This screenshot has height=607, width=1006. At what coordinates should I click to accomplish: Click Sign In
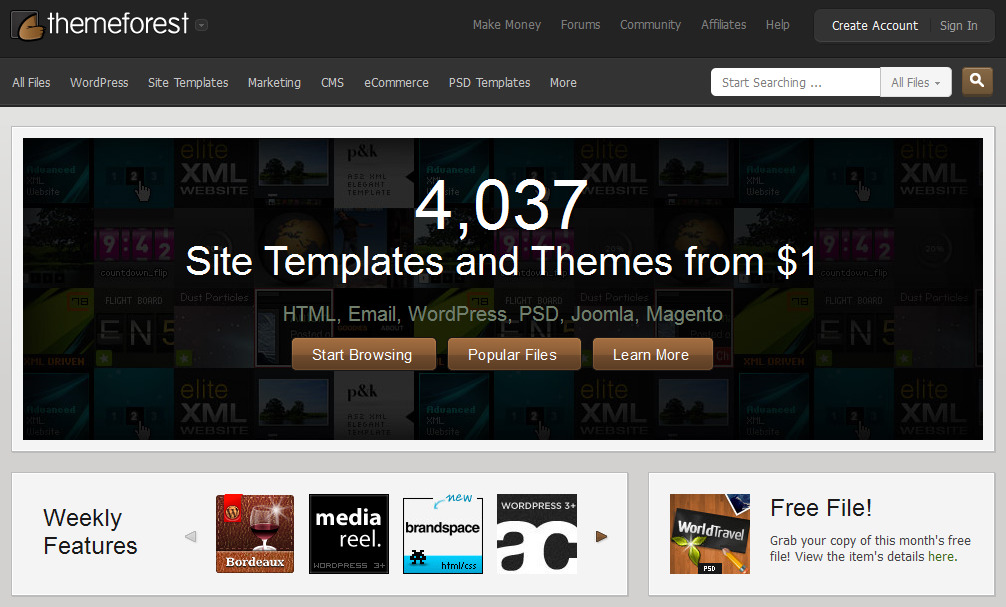959,26
